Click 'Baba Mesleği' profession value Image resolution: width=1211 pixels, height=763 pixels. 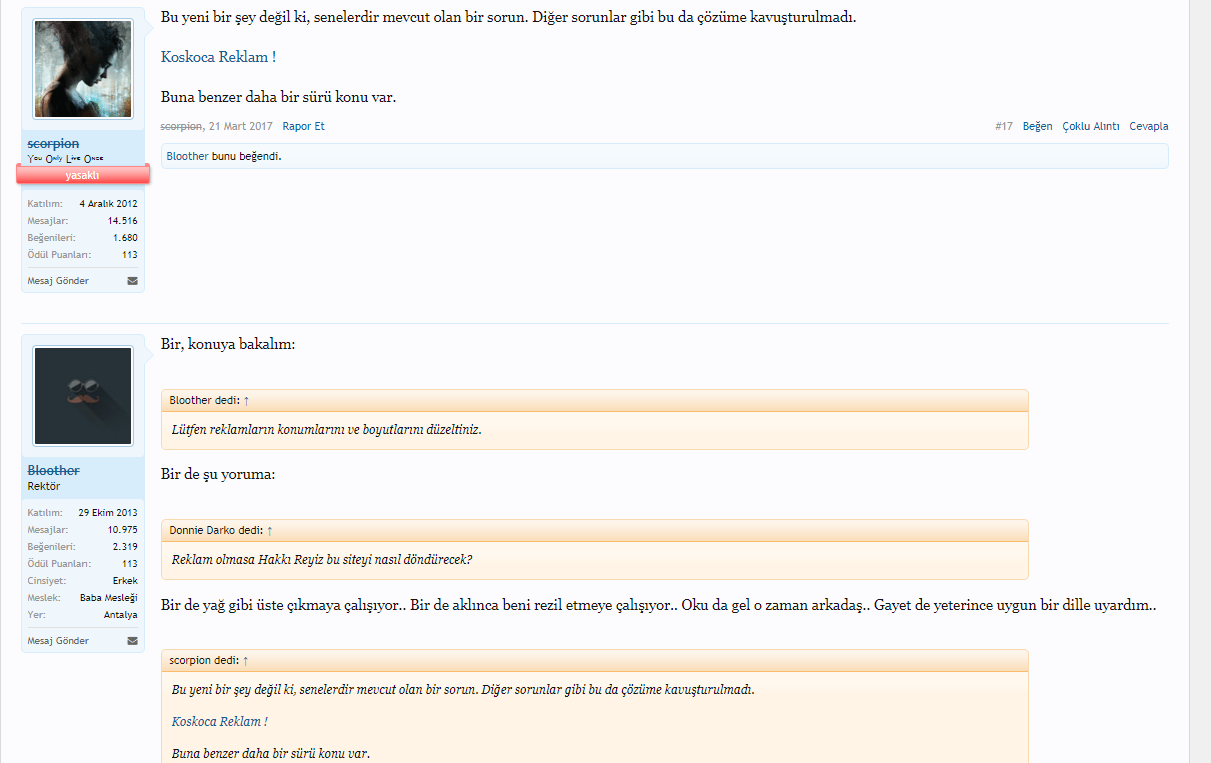109,597
